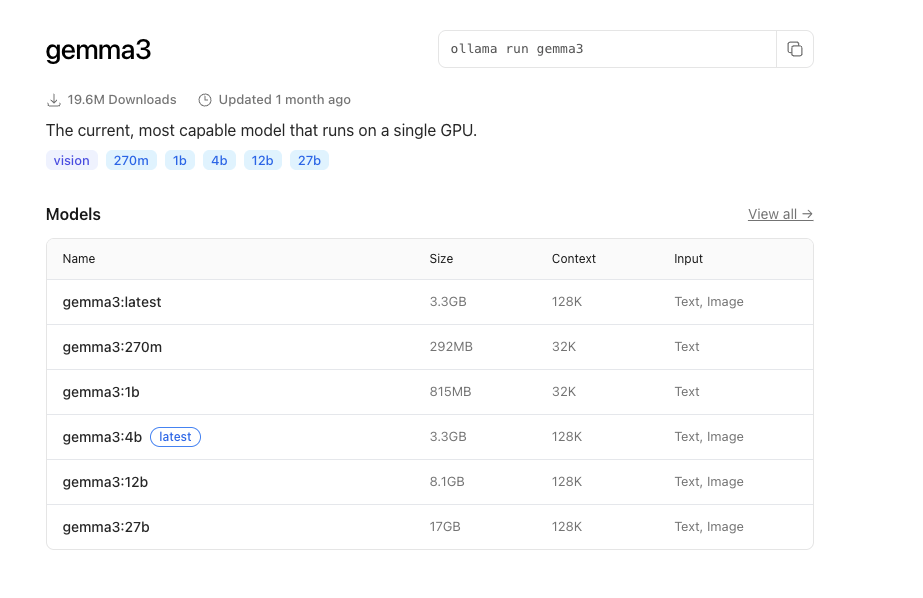Select the 1b size tag
The height and width of the screenshot is (598, 923).
pos(180,160)
